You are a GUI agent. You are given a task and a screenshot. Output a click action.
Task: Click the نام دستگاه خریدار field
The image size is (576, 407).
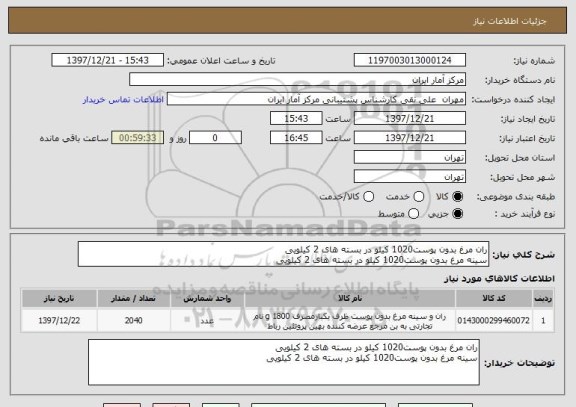pyautogui.click(x=298, y=80)
